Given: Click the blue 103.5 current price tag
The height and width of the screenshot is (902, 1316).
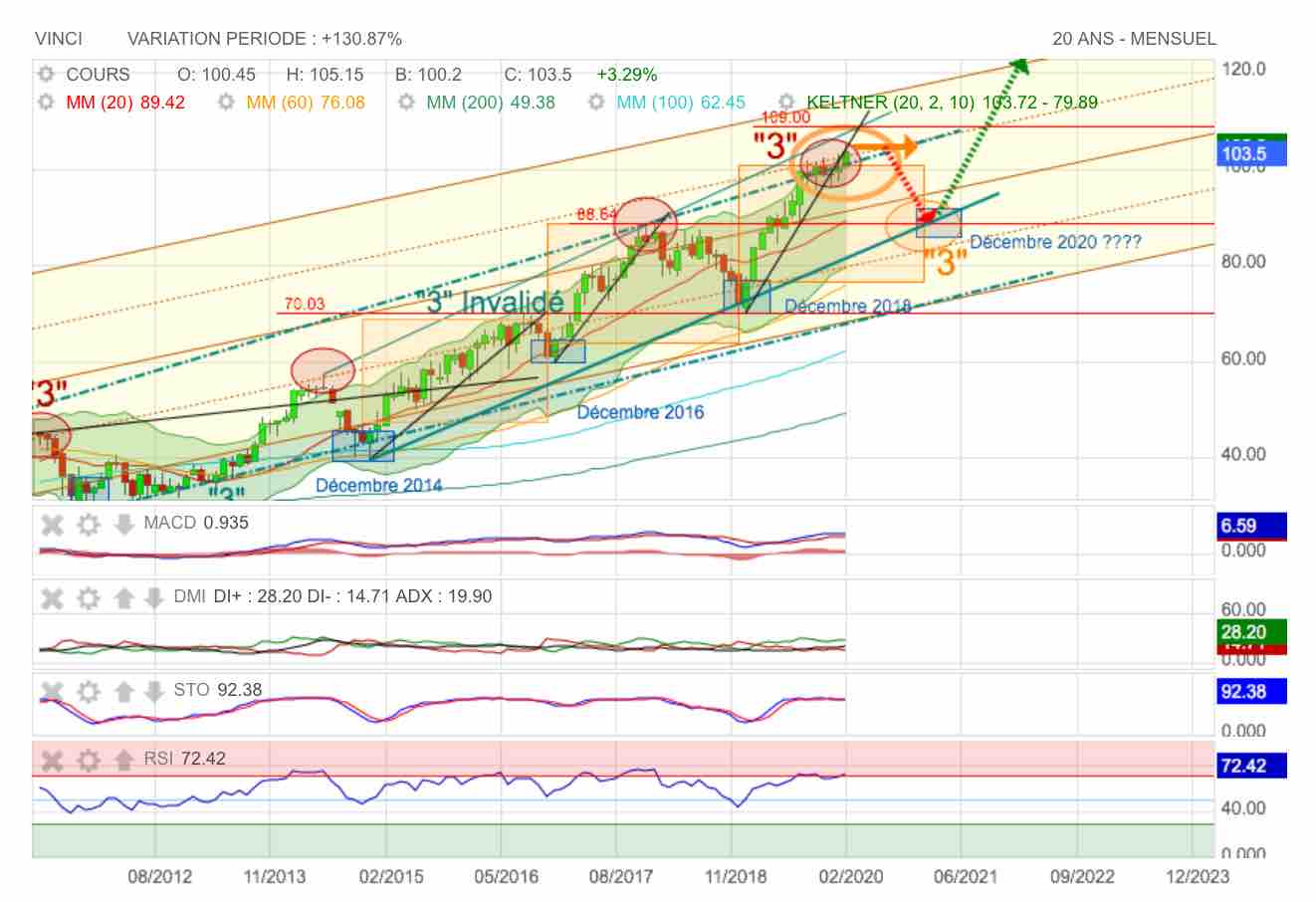Looking at the screenshot, I should (x=1252, y=154).
